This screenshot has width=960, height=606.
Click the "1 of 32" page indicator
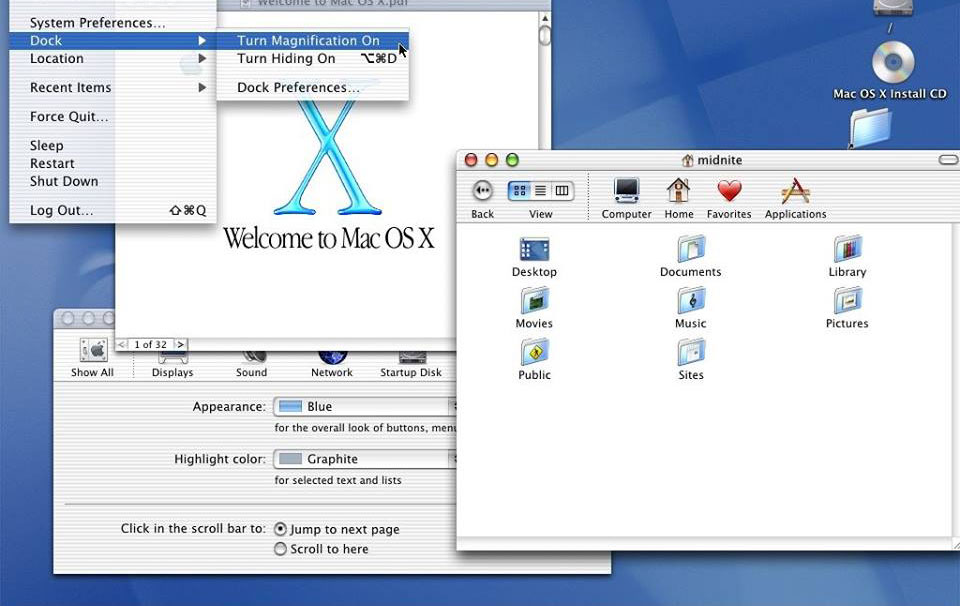pyautogui.click(x=151, y=345)
